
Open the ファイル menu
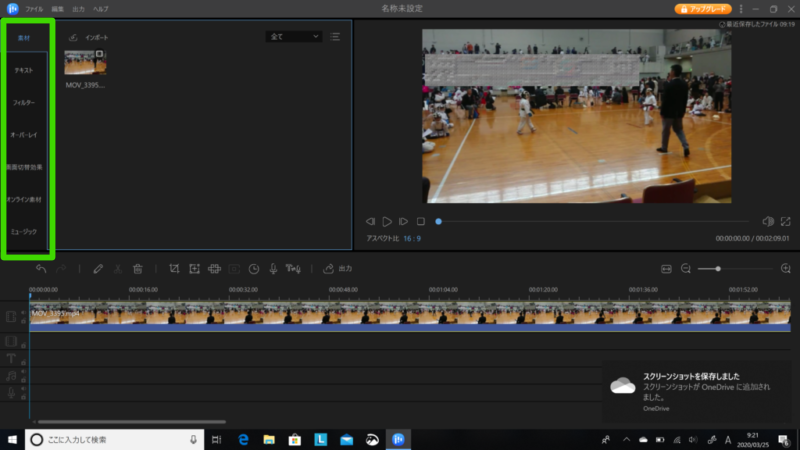[34, 9]
